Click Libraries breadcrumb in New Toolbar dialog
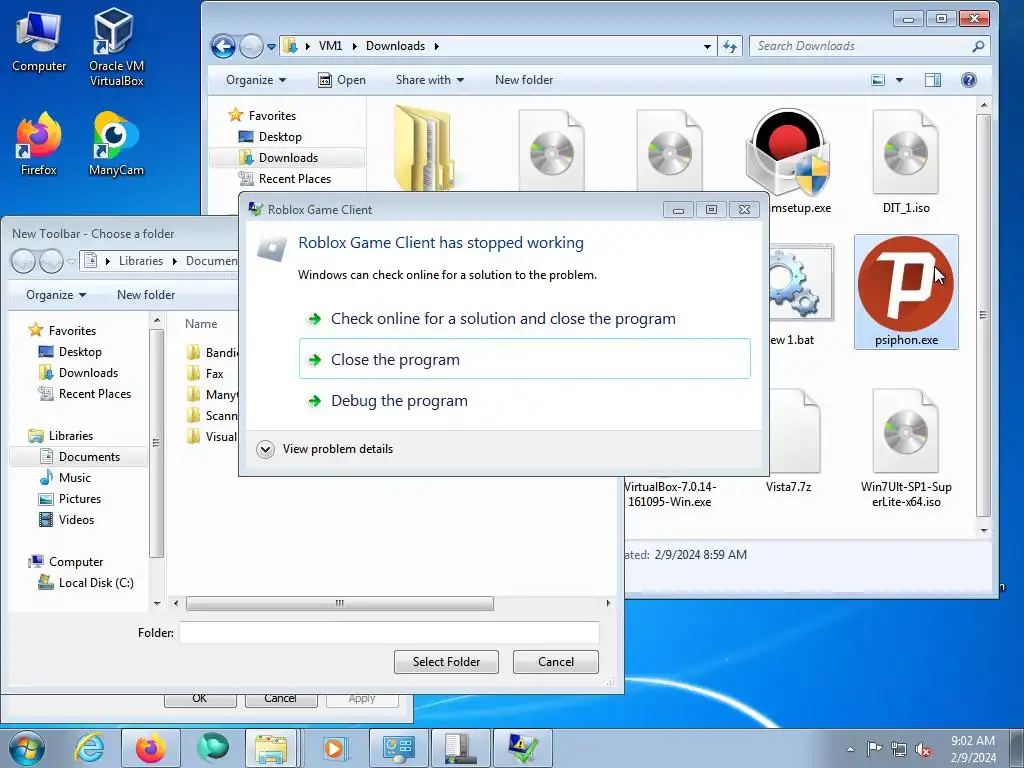Screen dimensions: 1024x768 (140, 261)
